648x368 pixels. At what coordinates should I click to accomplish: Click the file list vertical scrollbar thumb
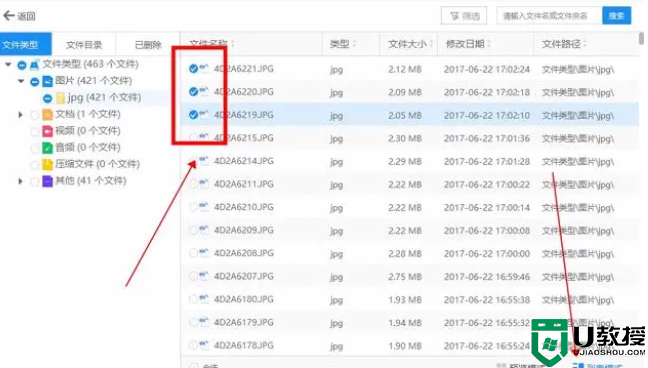pyautogui.click(x=641, y=38)
